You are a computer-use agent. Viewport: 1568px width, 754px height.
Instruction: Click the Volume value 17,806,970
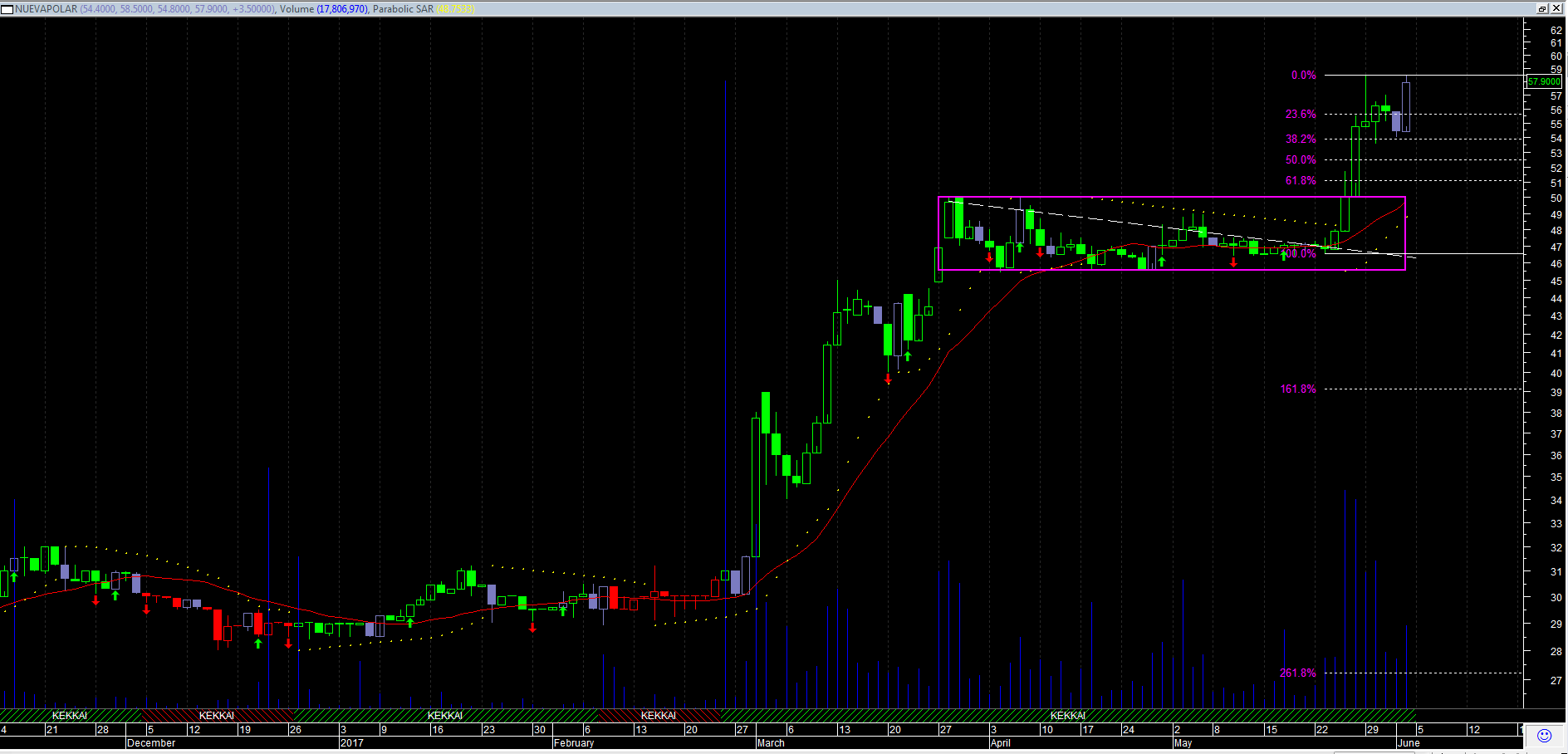342,9
